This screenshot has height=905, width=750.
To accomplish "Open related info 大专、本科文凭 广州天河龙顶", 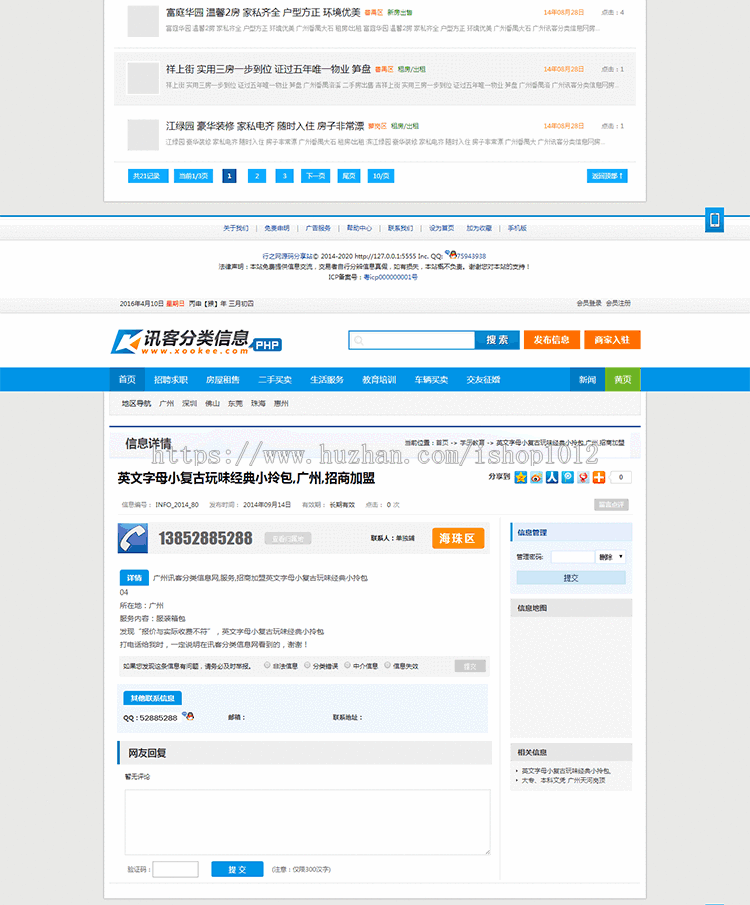I will (564, 780).
